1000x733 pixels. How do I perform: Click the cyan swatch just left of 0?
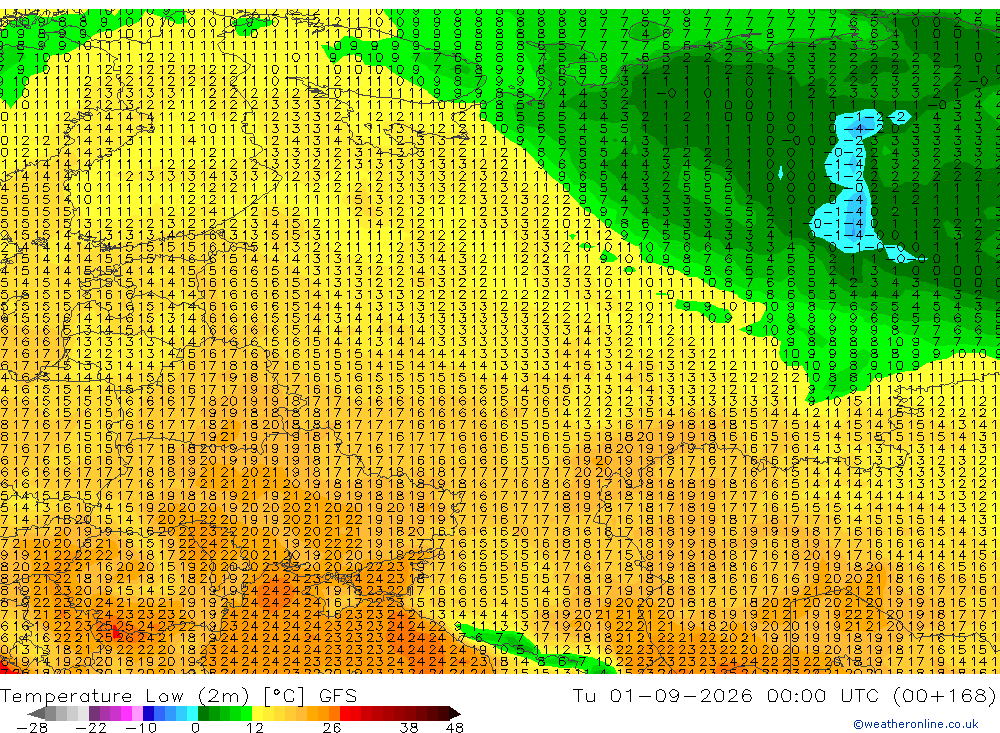[x=193, y=713]
